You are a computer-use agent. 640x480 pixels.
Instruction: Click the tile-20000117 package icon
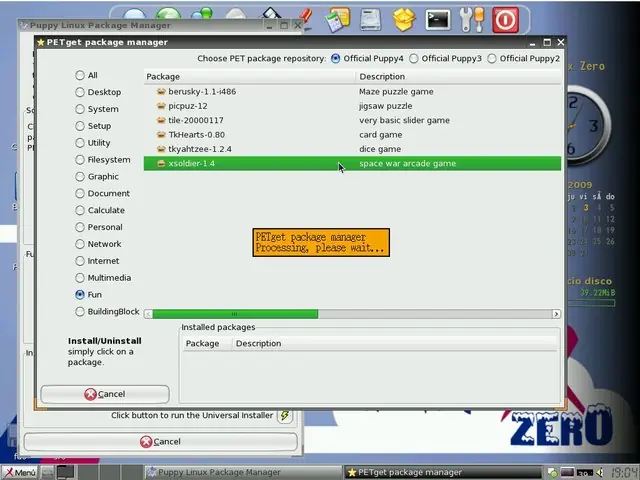pyautogui.click(x=161, y=120)
